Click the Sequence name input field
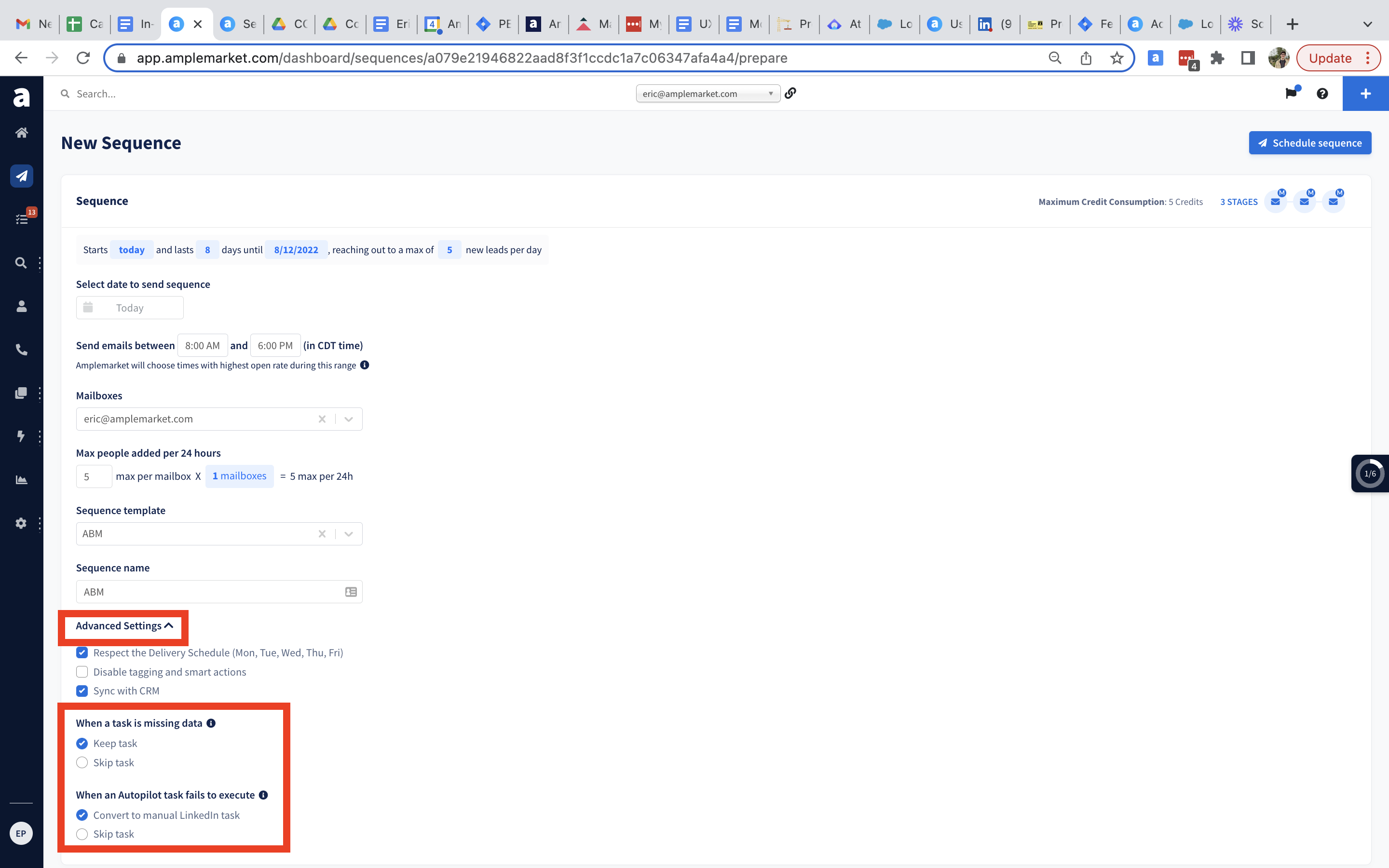Screen dimensions: 1389x868 click(x=219, y=592)
